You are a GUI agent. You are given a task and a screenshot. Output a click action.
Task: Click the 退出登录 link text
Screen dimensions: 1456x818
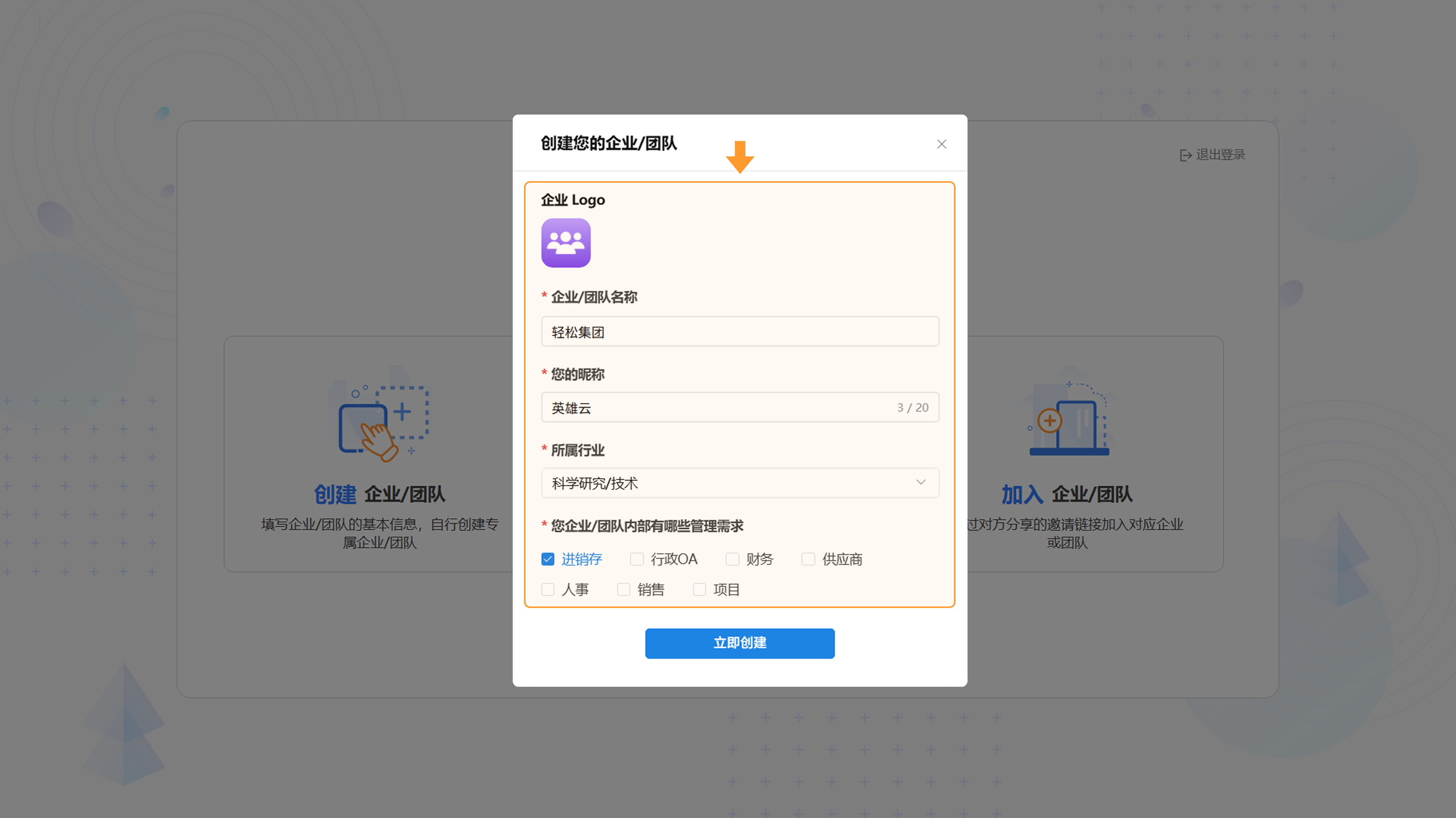pyautogui.click(x=1220, y=155)
